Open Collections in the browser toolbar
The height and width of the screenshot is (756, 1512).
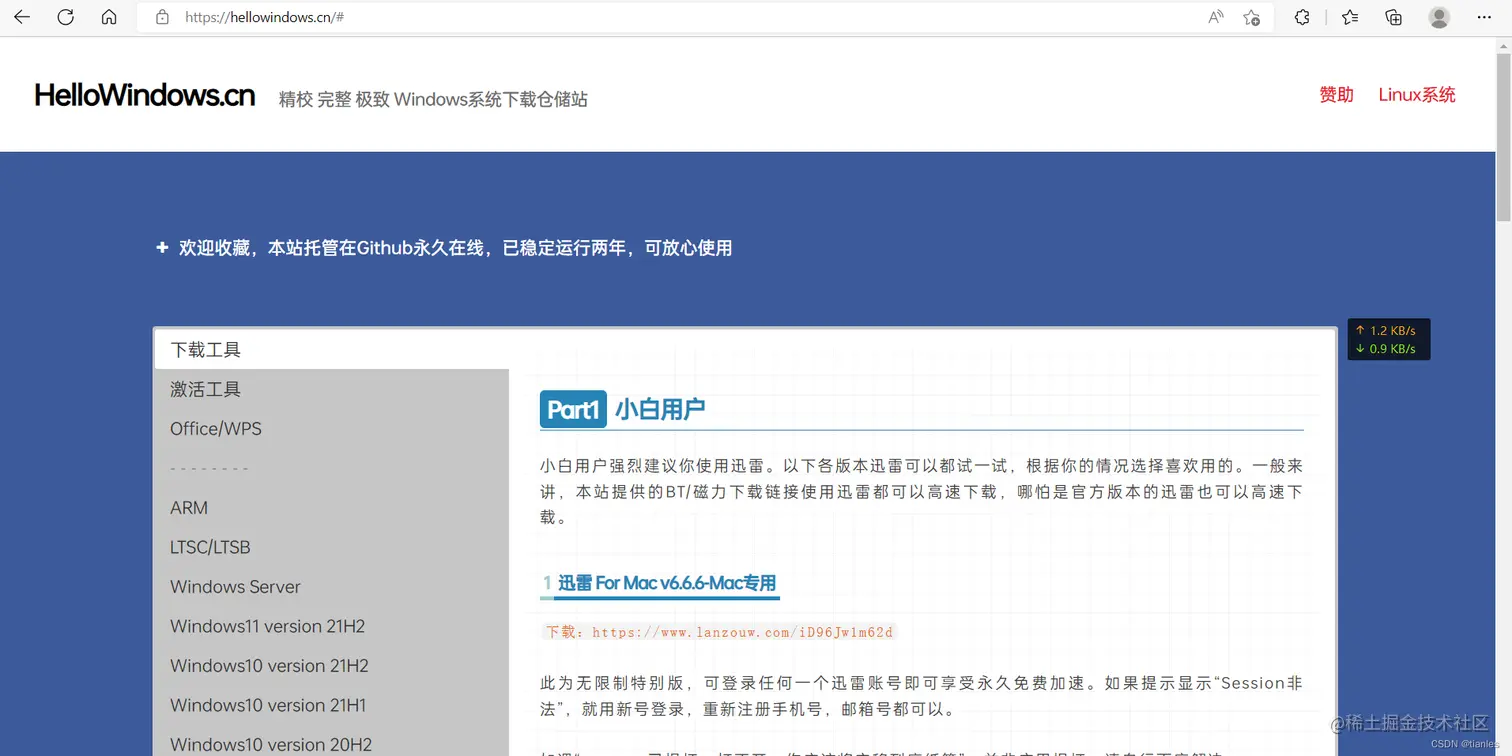point(1393,17)
